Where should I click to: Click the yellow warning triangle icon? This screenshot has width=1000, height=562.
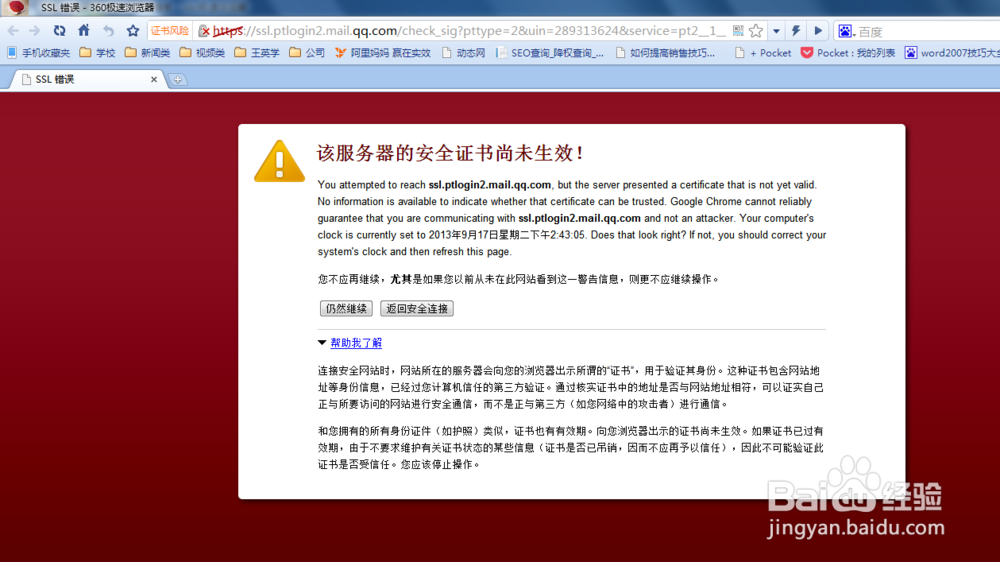click(x=279, y=161)
